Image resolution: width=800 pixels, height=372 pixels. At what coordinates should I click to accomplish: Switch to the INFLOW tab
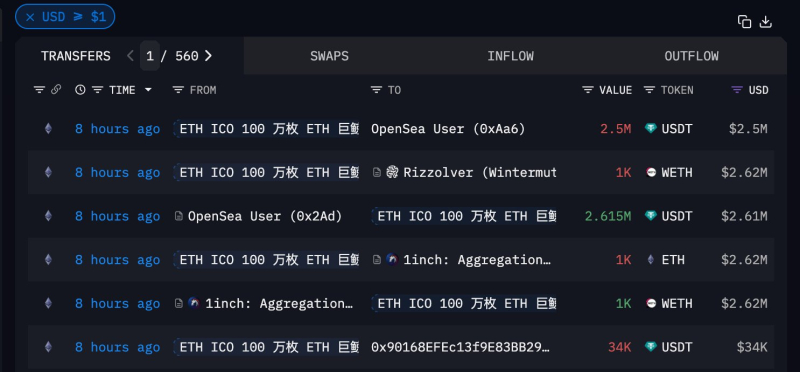coord(510,56)
